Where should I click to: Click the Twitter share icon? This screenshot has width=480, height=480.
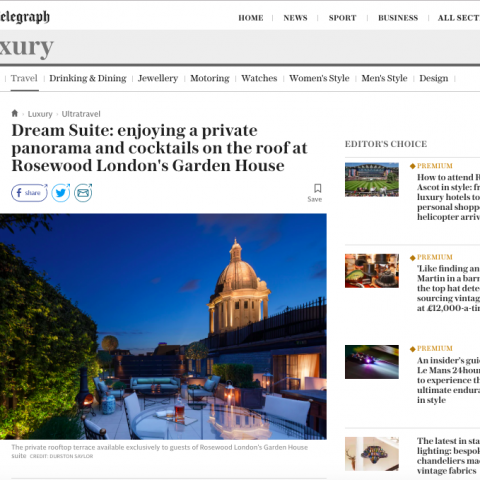tap(61, 193)
